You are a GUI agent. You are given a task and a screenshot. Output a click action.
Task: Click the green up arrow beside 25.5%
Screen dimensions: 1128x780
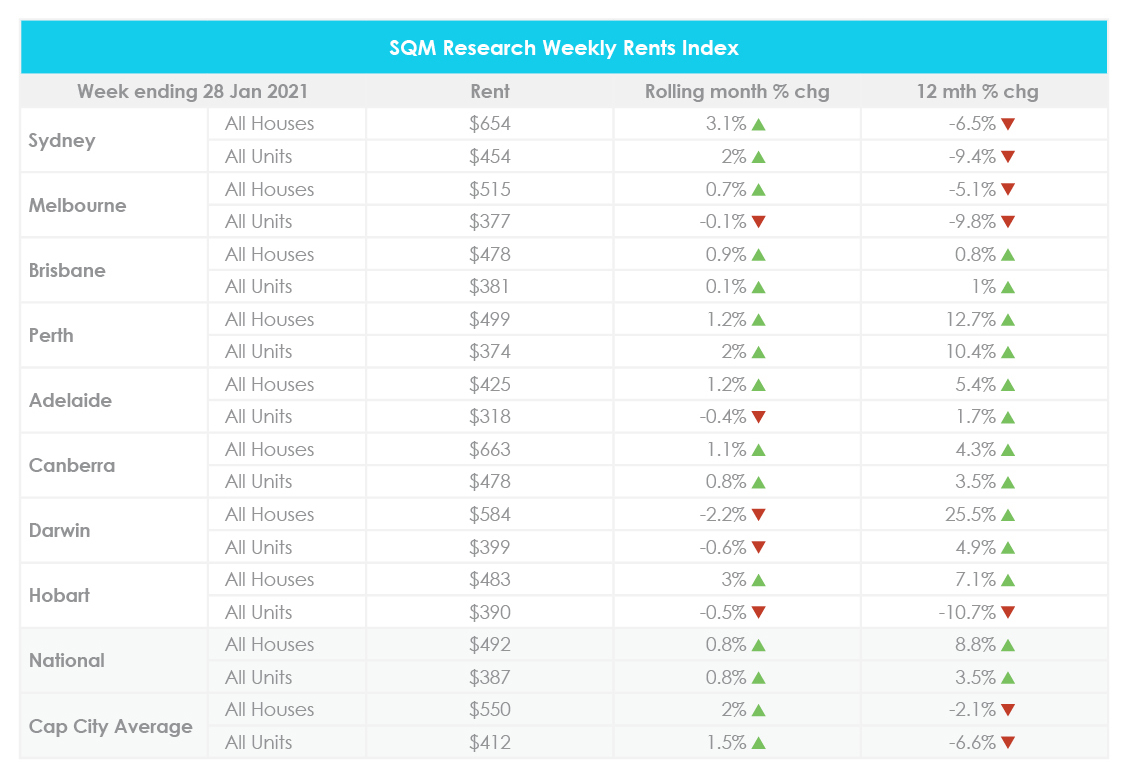pos(1008,515)
